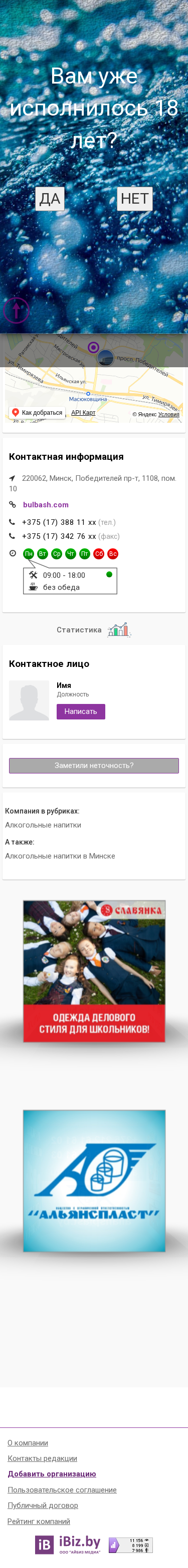Screen dimensions: 188x1568
Task: Click the purple map location marker
Action: 93,348
